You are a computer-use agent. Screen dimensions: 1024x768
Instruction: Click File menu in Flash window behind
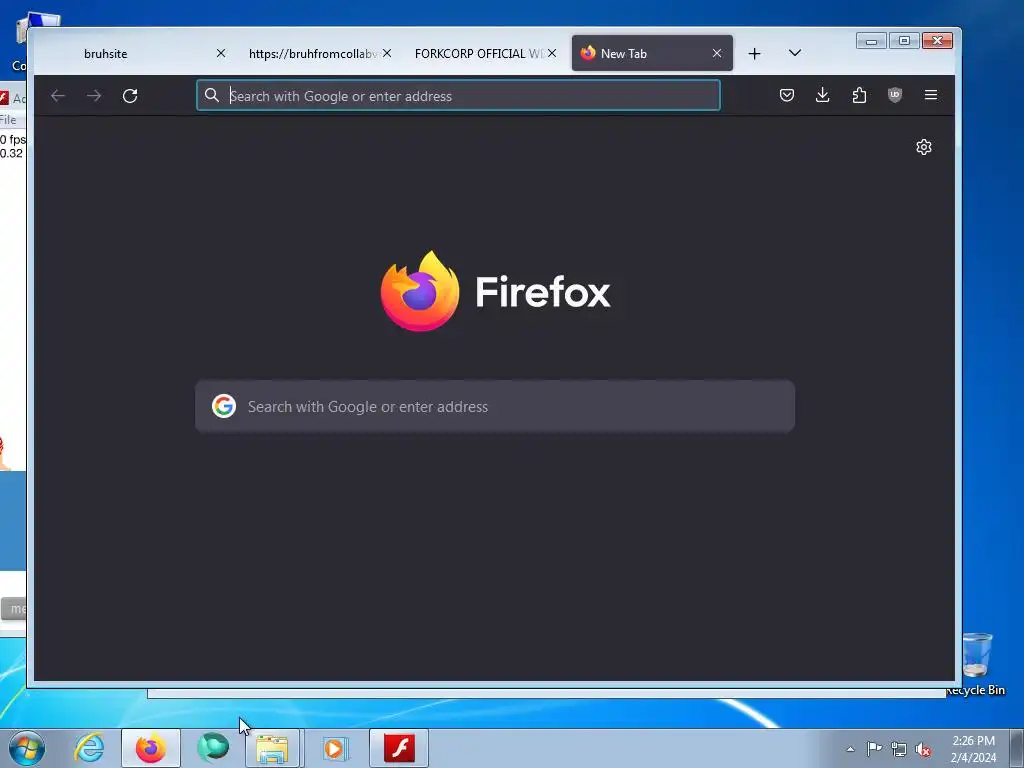8,120
